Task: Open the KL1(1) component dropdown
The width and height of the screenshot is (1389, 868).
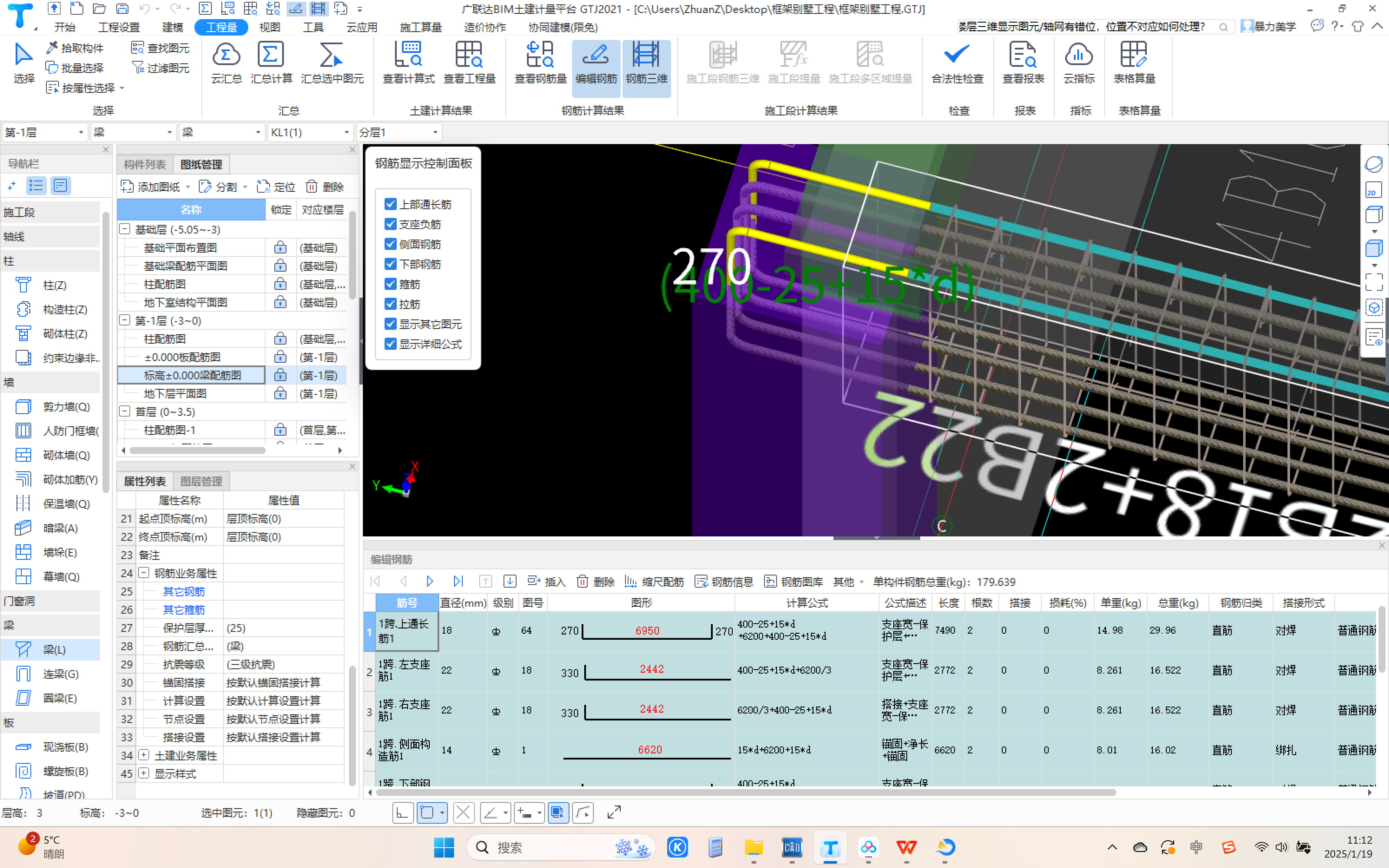Action: click(x=310, y=133)
